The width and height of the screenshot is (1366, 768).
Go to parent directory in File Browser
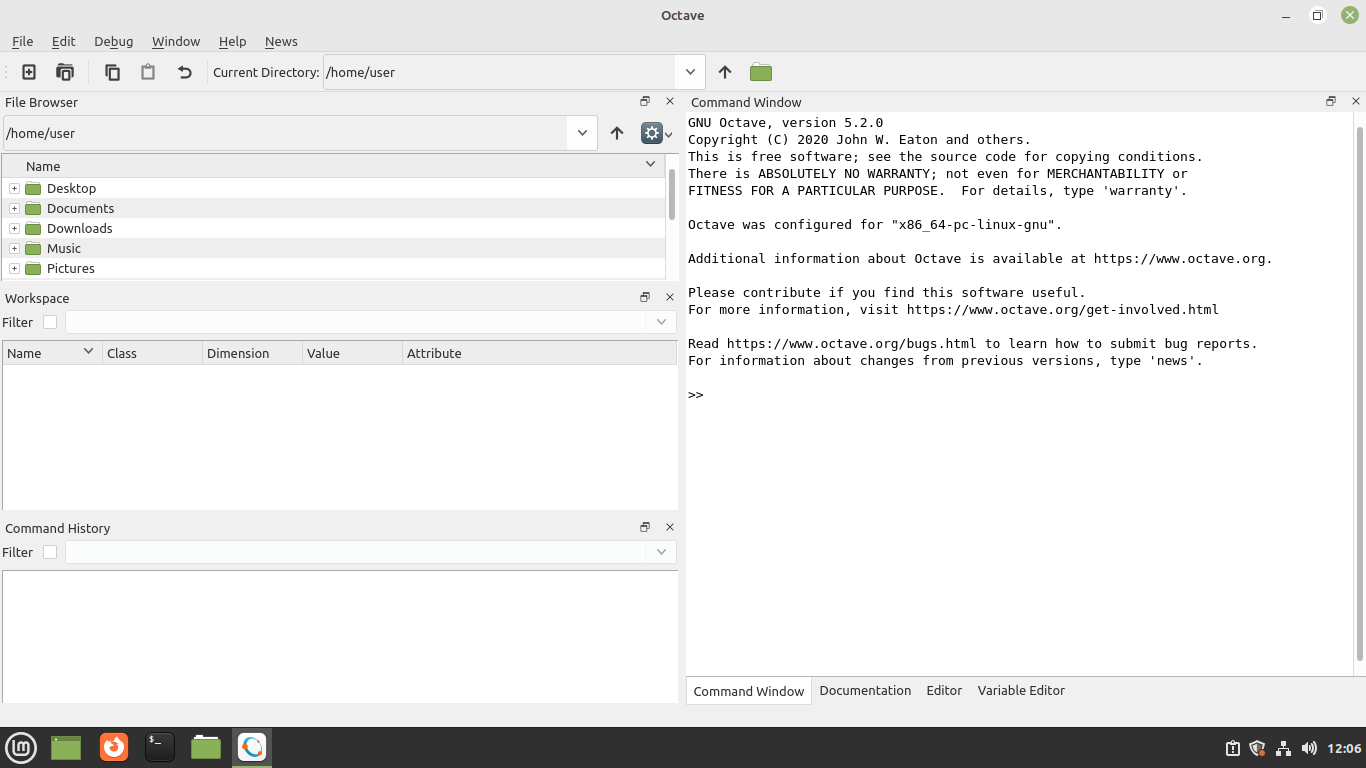pyautogui.click(x=617, y=133)
